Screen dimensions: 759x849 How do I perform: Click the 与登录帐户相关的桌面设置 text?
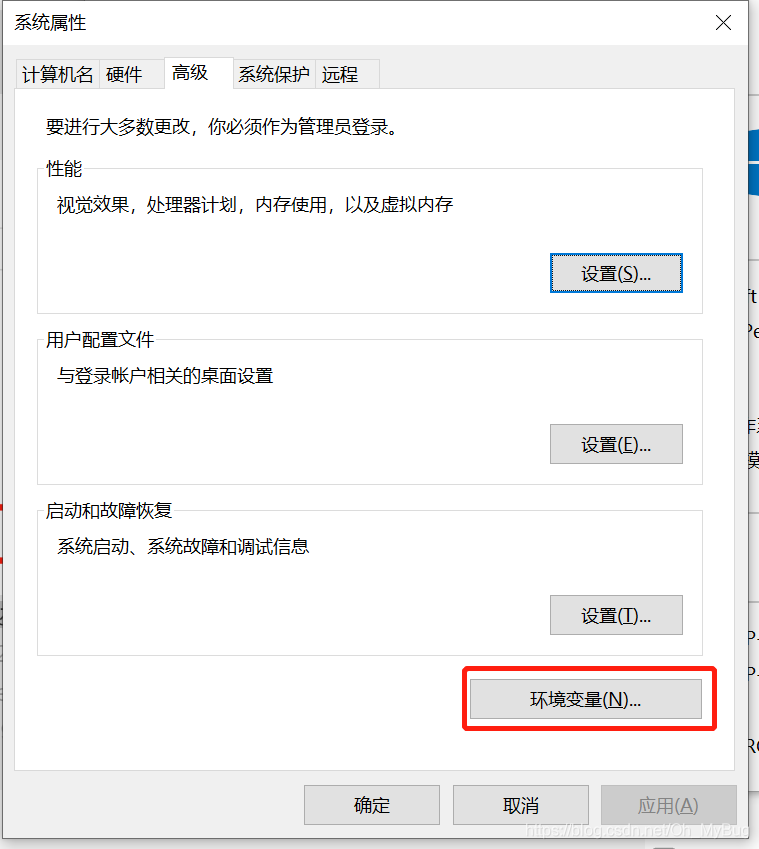click(x=165, y=376)
